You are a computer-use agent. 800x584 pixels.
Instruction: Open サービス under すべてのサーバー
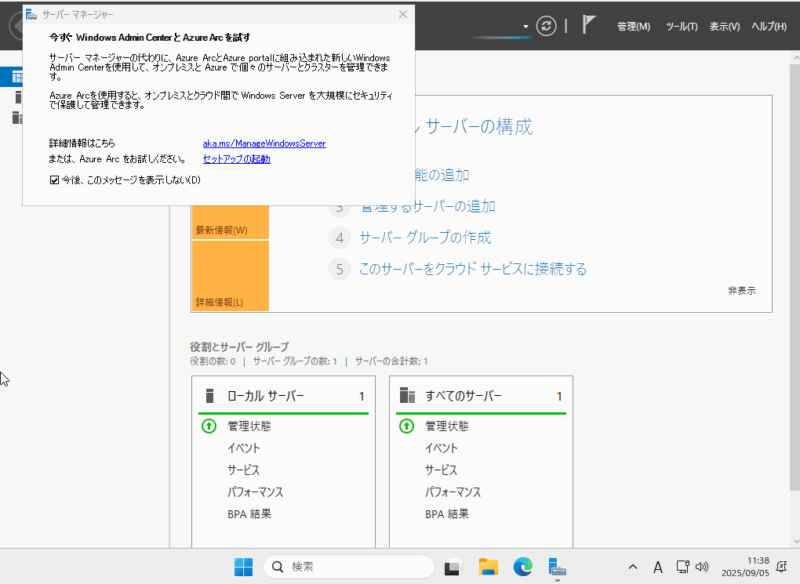pos(441,470)
